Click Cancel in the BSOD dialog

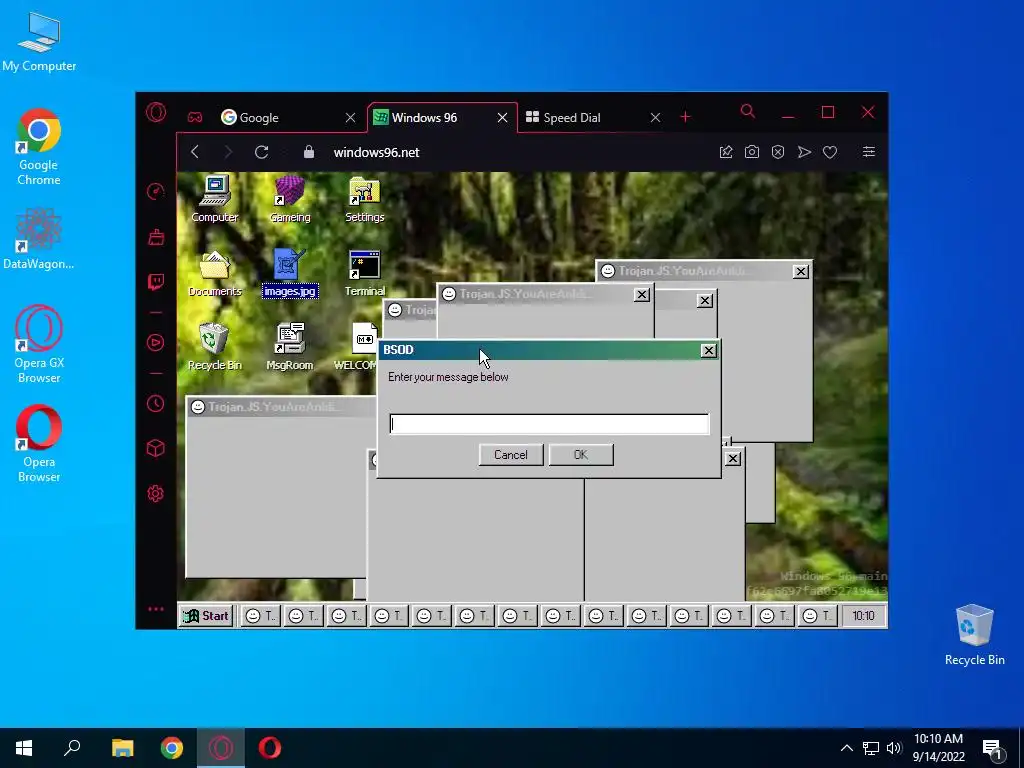tap(511, 455)
